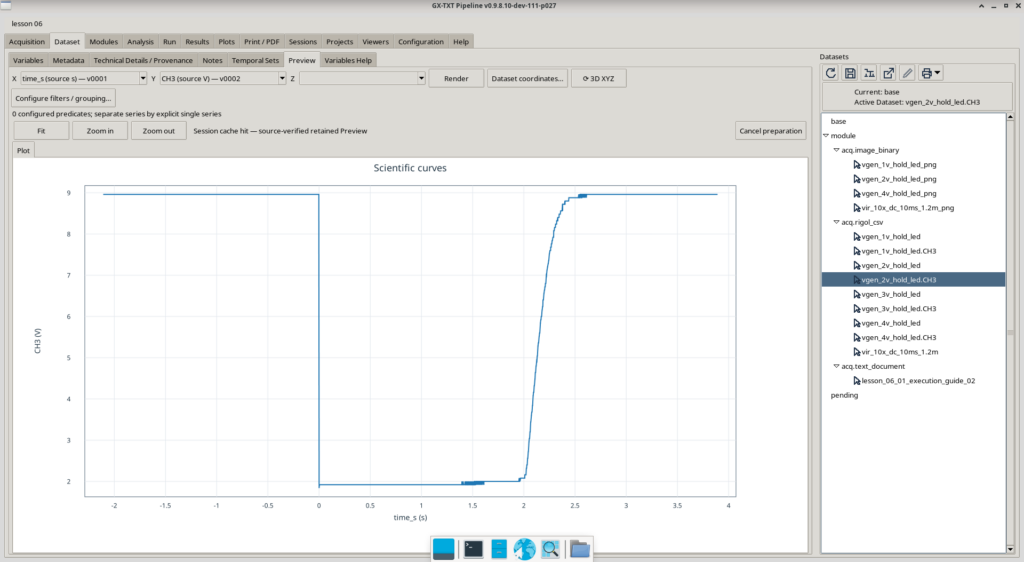Viewport: 1024px width, 562px height.
Task: Open the Analysis tab
Action: point(140,42)
